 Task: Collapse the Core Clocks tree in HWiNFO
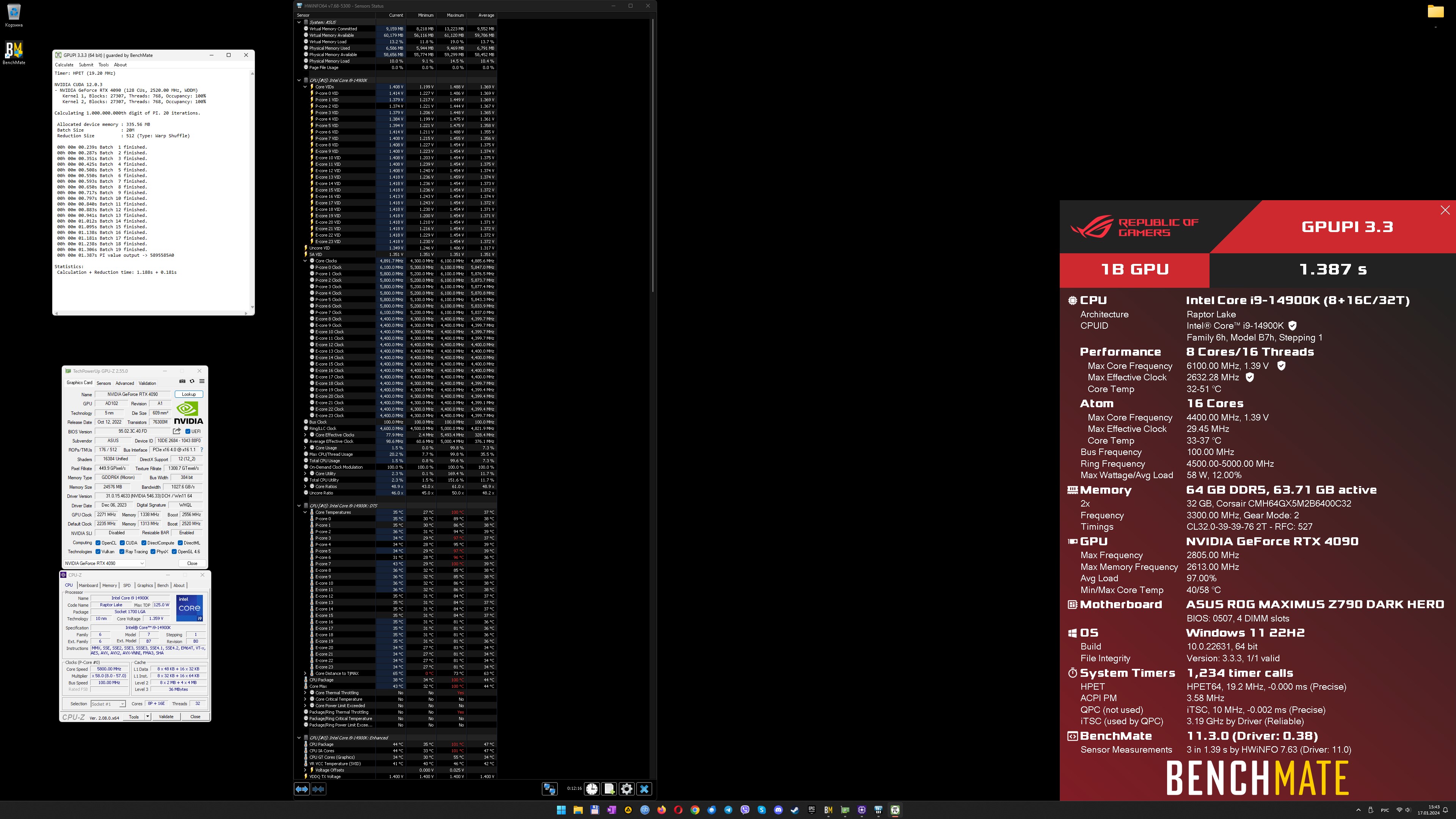[305, 261]
